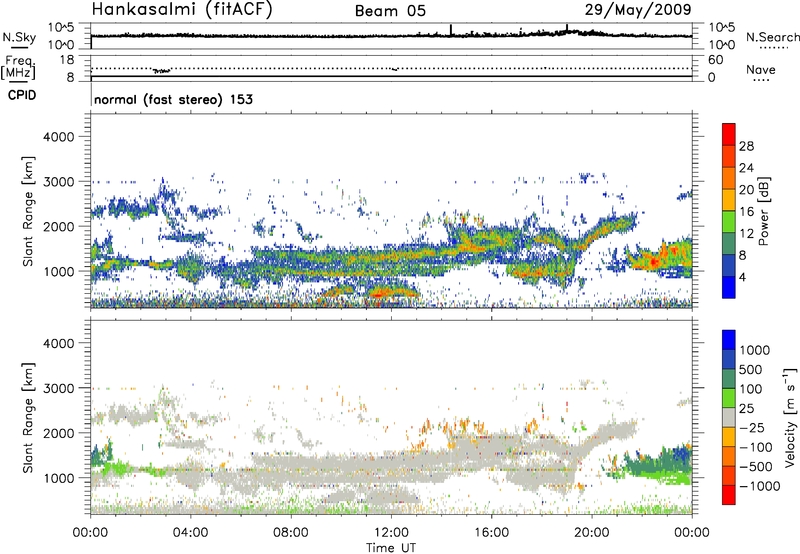Click the blue bottom of the power colorbar

(729, 287)
